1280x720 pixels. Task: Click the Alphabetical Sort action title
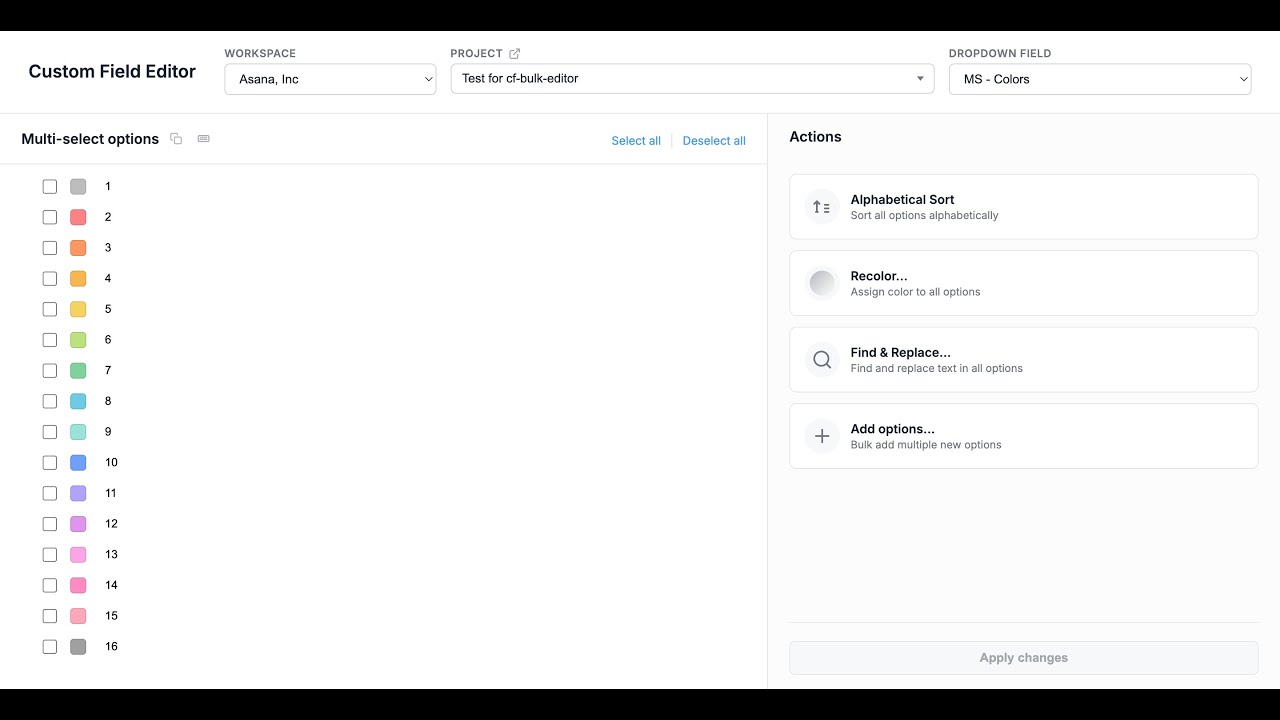902,200
